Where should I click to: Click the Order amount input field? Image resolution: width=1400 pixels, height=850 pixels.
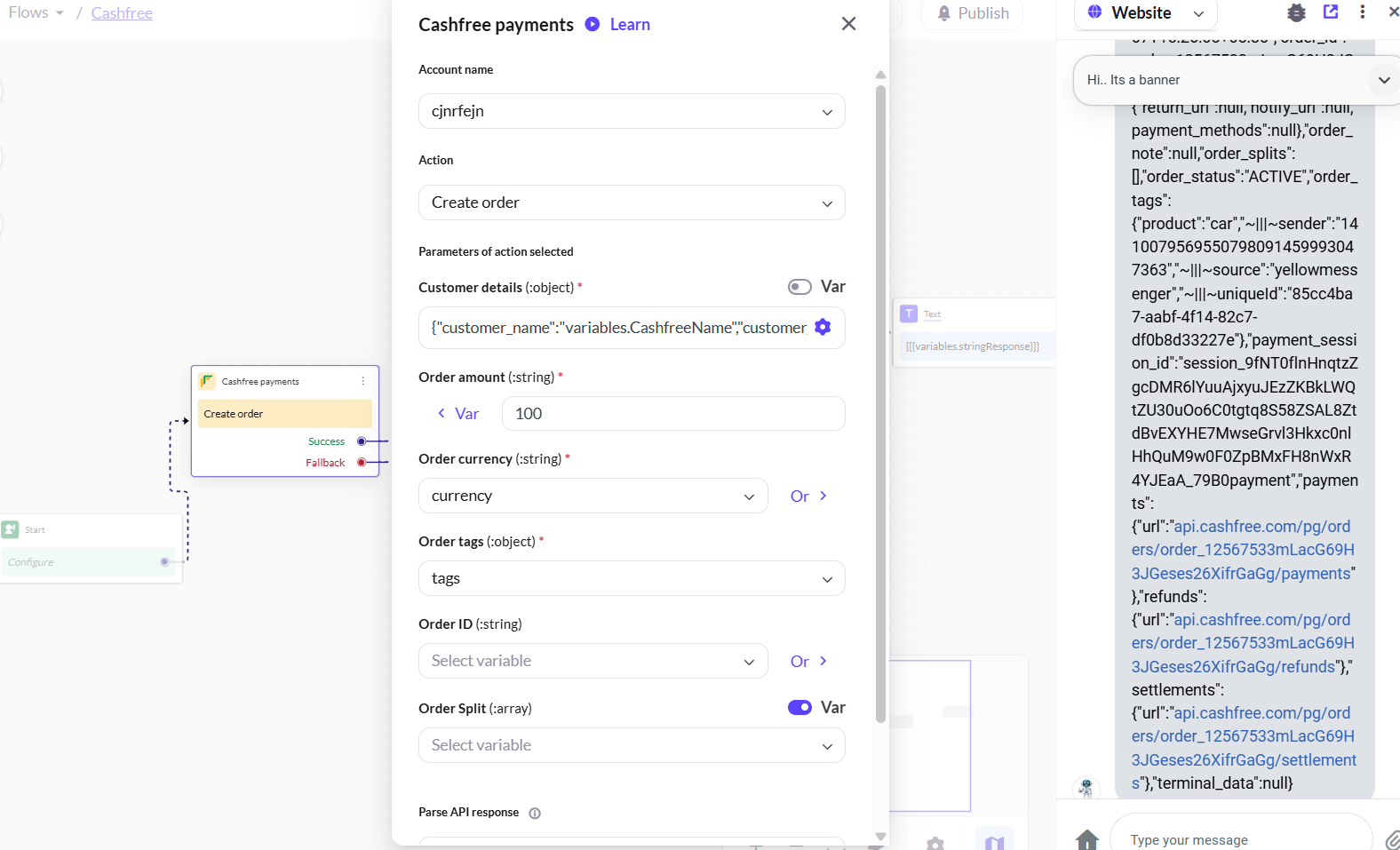click(672, 414)
